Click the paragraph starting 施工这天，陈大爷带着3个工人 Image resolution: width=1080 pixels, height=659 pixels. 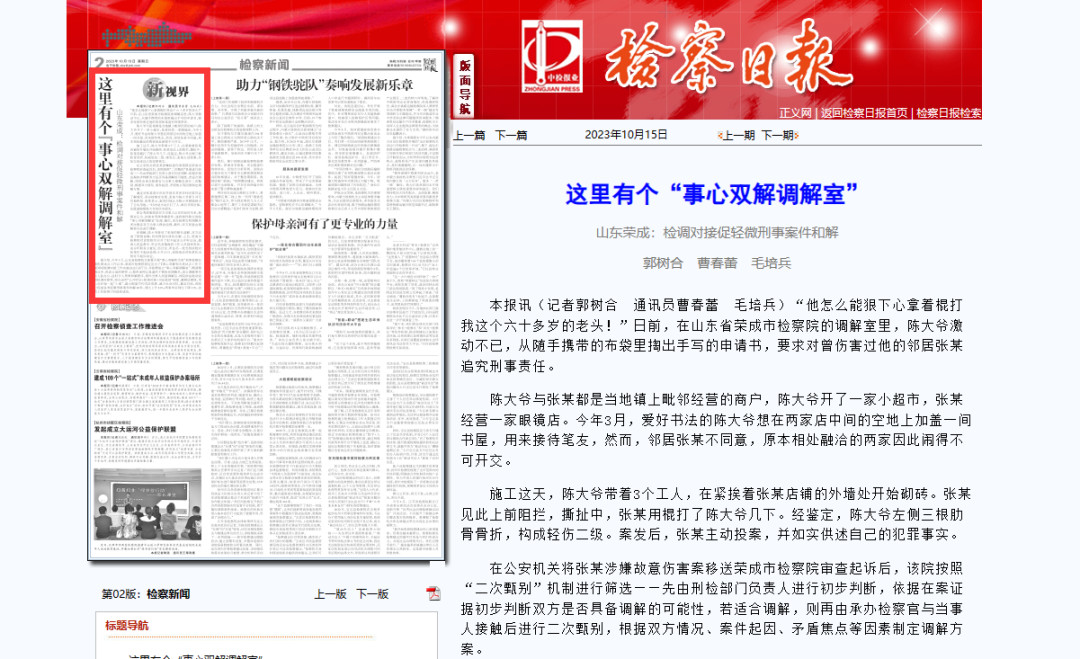[x=716, y=514]
